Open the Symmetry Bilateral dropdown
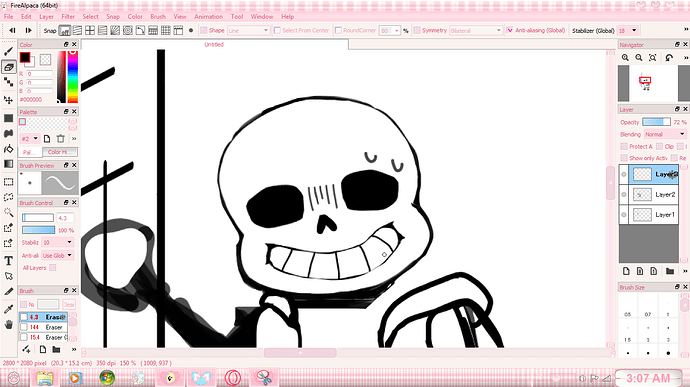This screenshot has width=690, height=387. click(x=476, y=30)
